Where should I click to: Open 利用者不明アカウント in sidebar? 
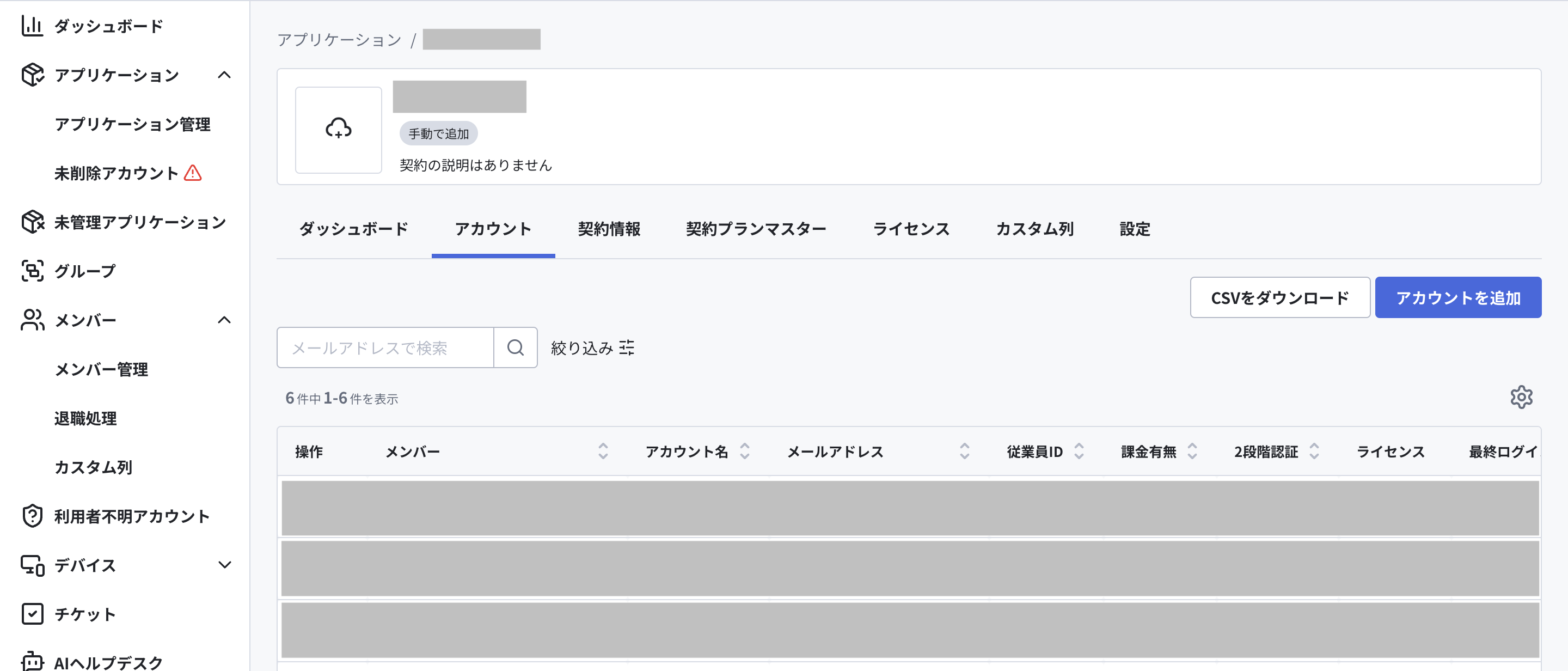tap(131, 516)
